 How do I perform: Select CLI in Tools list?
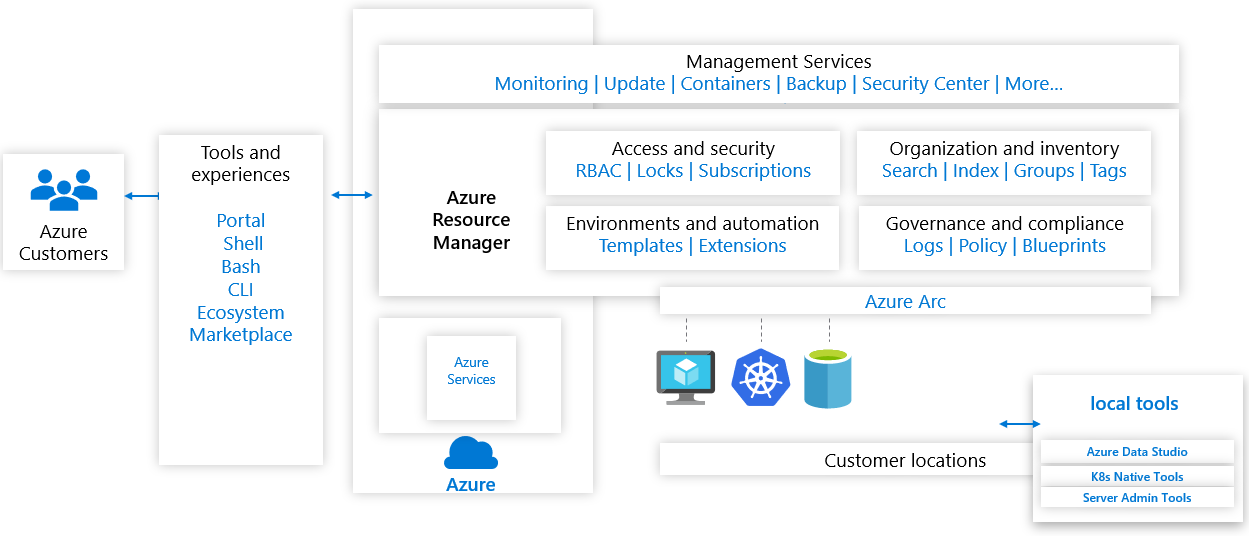click(x=241, y=290)
